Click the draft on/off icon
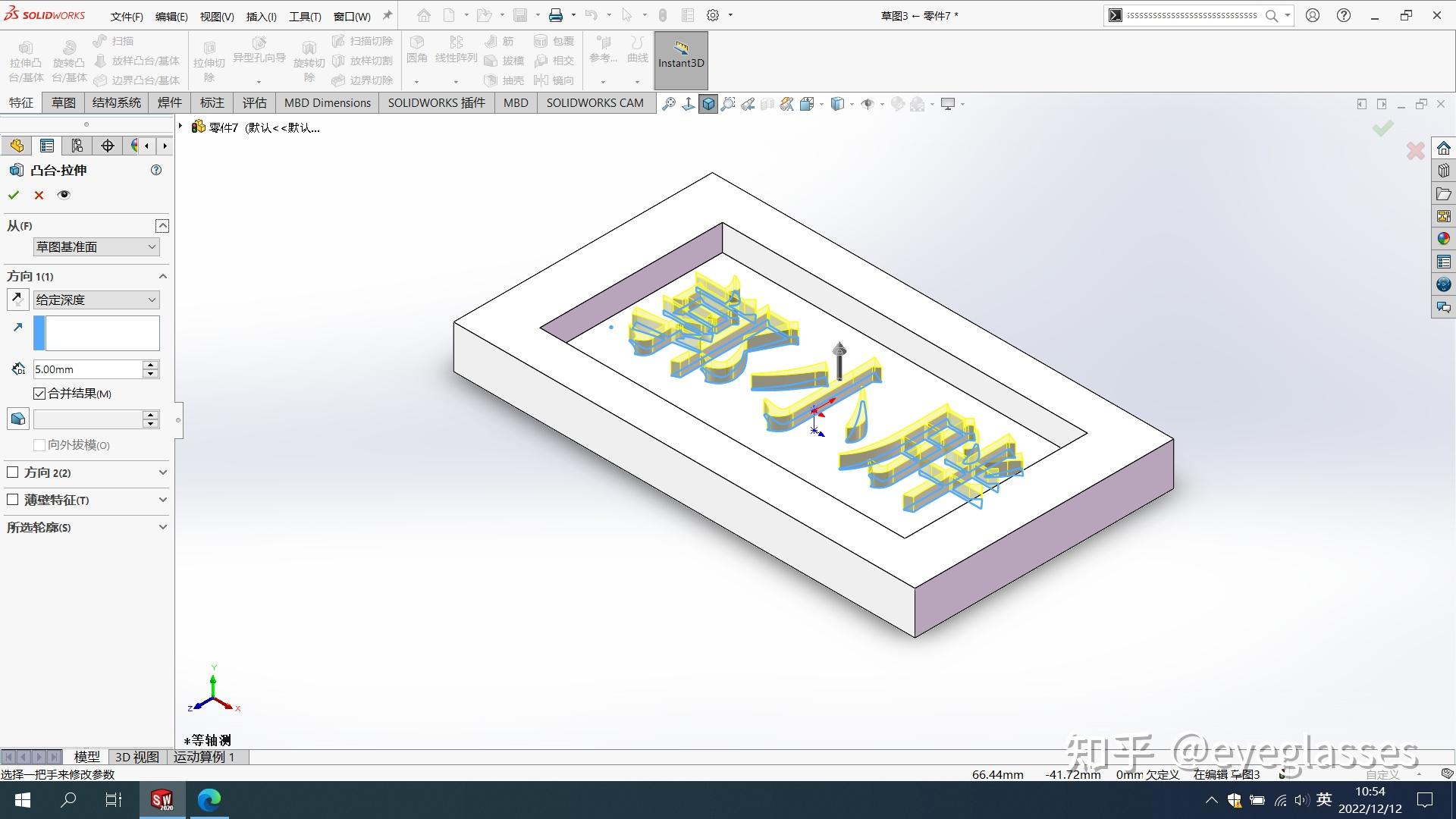The width and height of the screenshot is (1456, 819). click(18, 419)
